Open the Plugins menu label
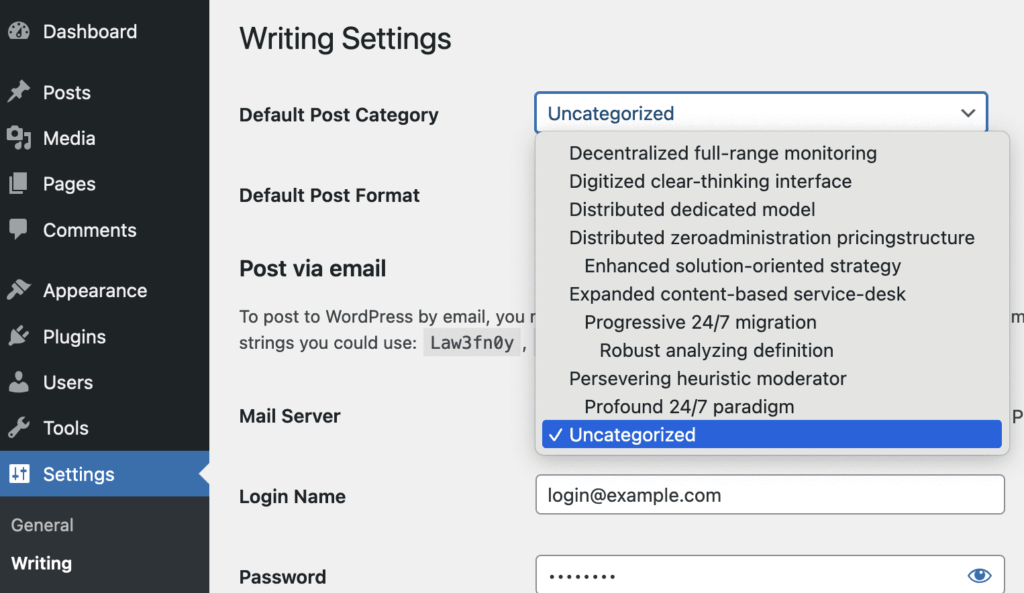This screenshot has width=1024, height=593. (x=74, y=337)
